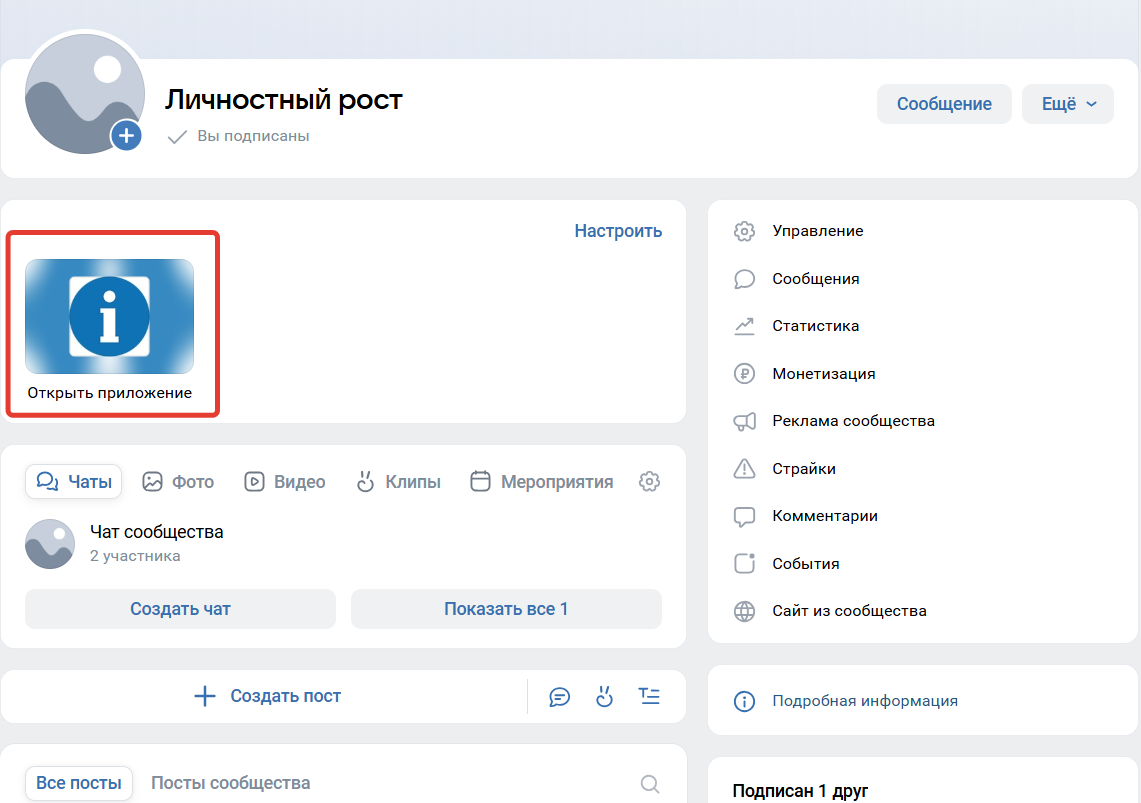Open the Сайт из сообщества globe icon
The image size is (1141, 803).
coord(744,610)
